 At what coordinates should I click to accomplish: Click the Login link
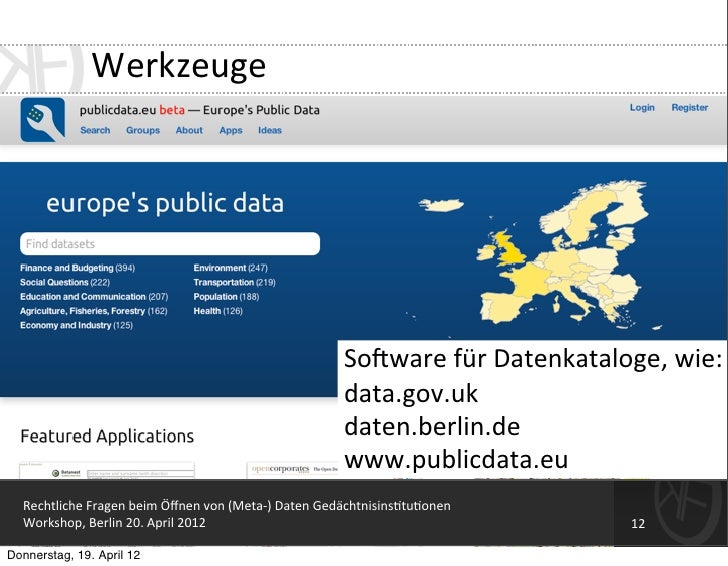[642, 108]
